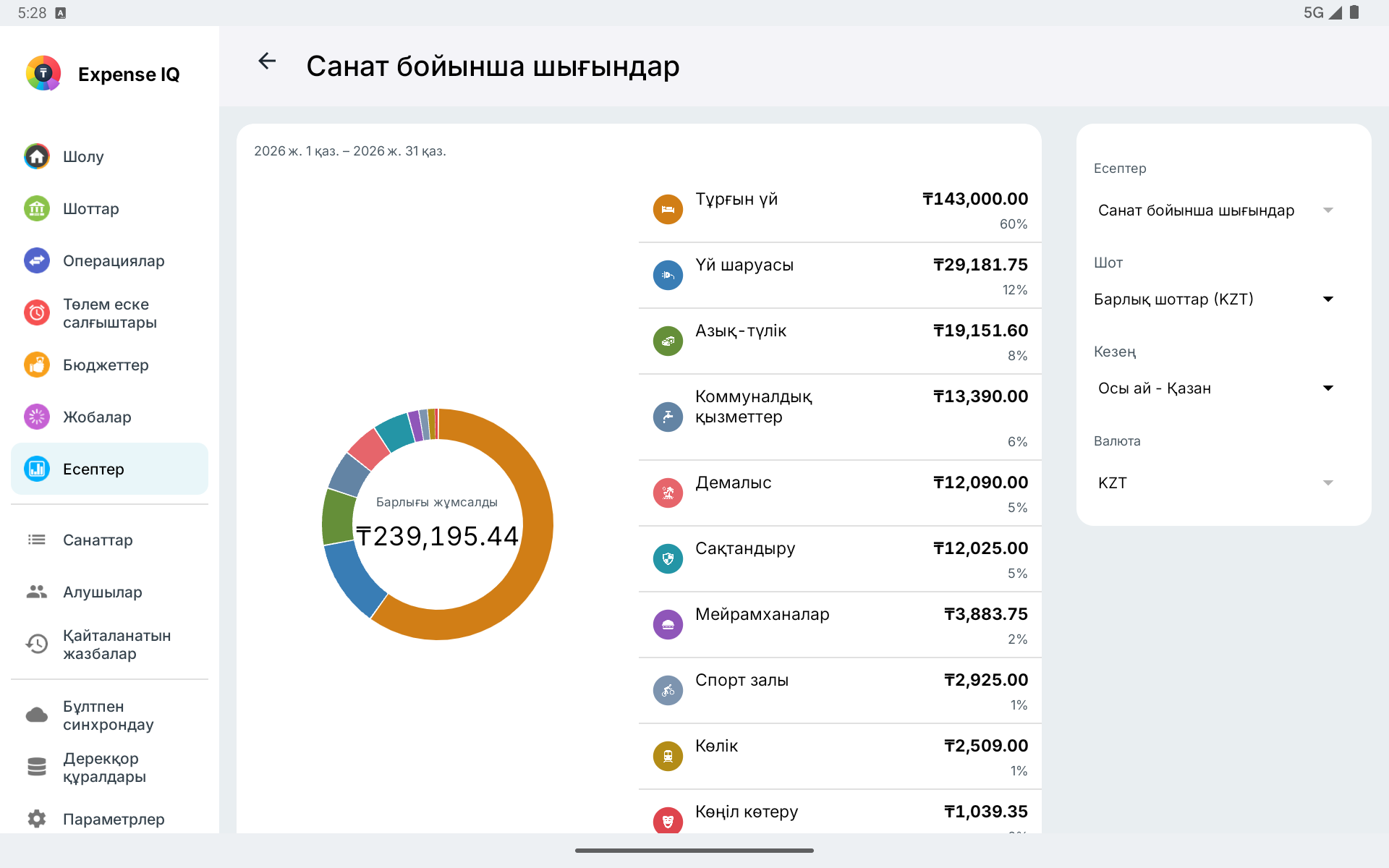
Task: Open the Коммуналдық қызметтер expense row
Action: [x=840, y=417]
